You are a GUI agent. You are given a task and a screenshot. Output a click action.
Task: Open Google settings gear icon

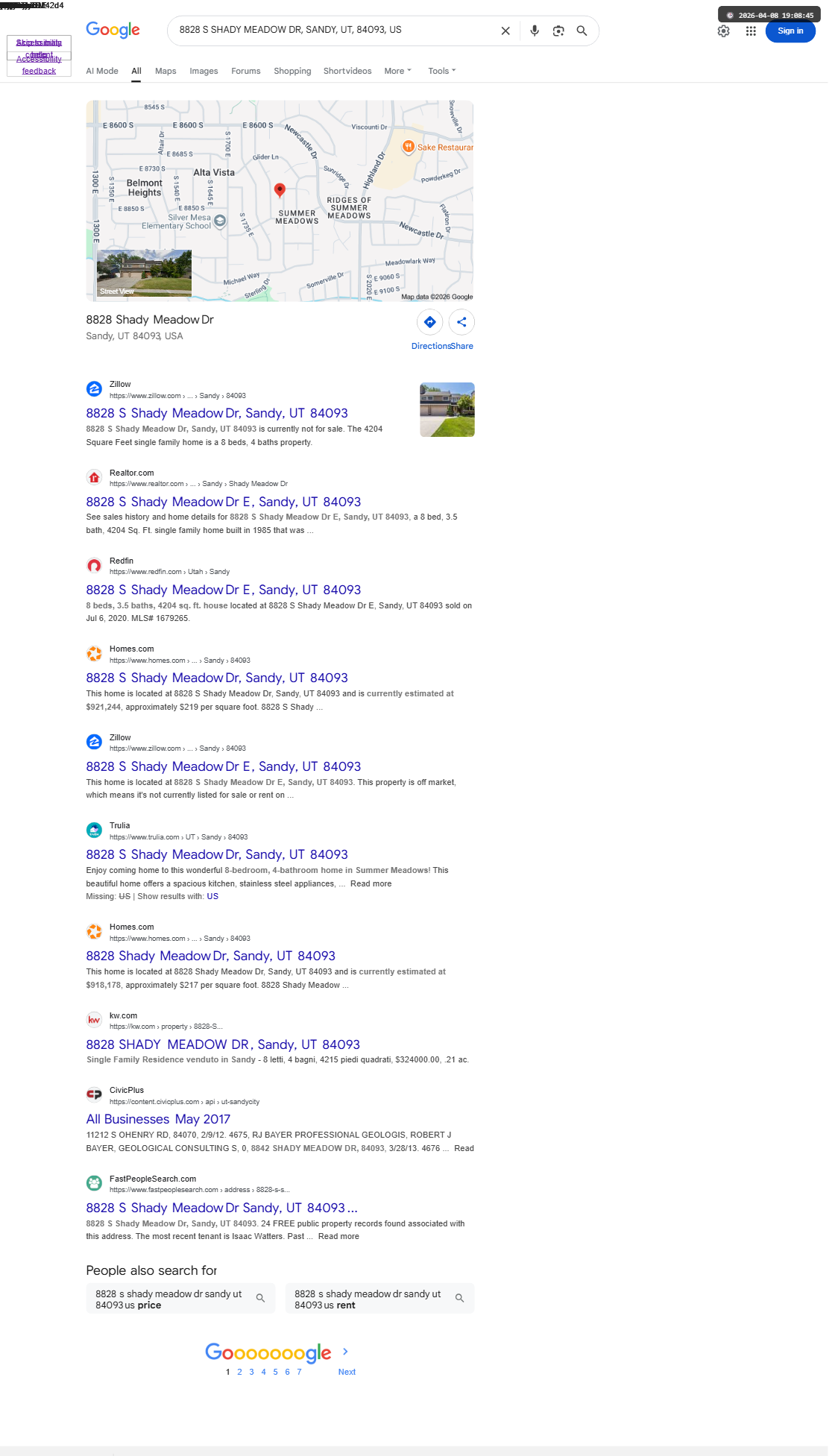[723, 31]
